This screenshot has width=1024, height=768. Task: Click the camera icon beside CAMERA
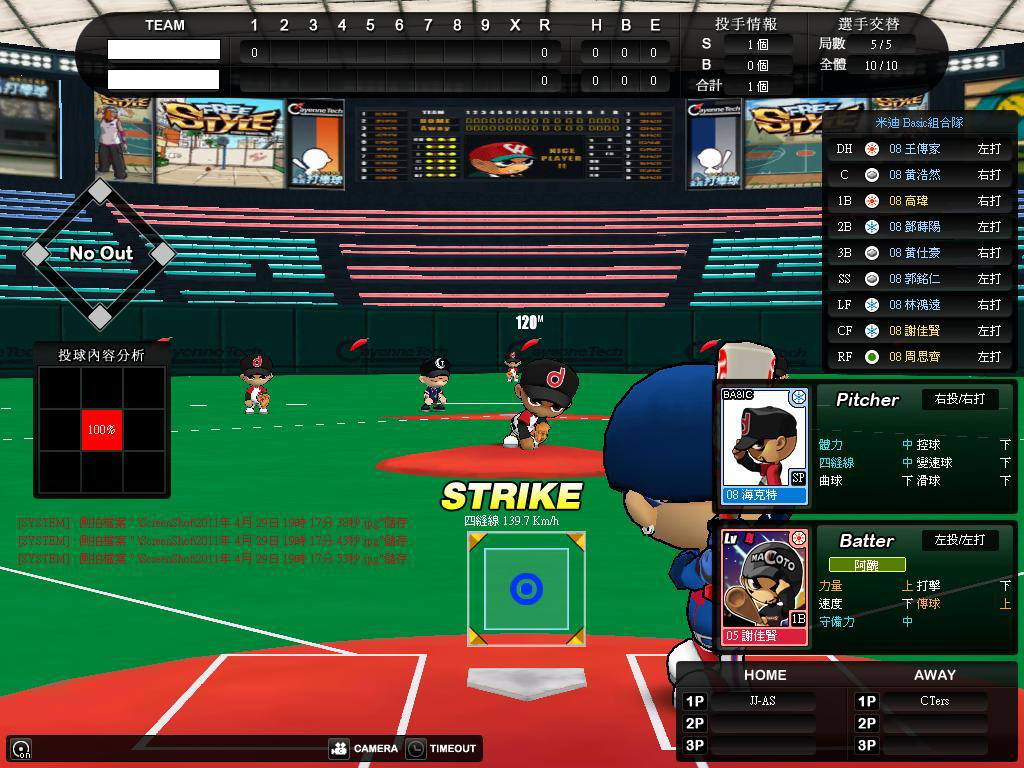coord(339,748)
